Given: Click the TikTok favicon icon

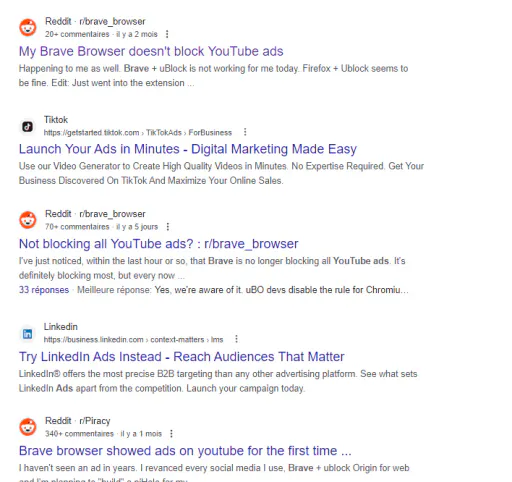Looking at the screenshot, I should (x=28, y=126).
